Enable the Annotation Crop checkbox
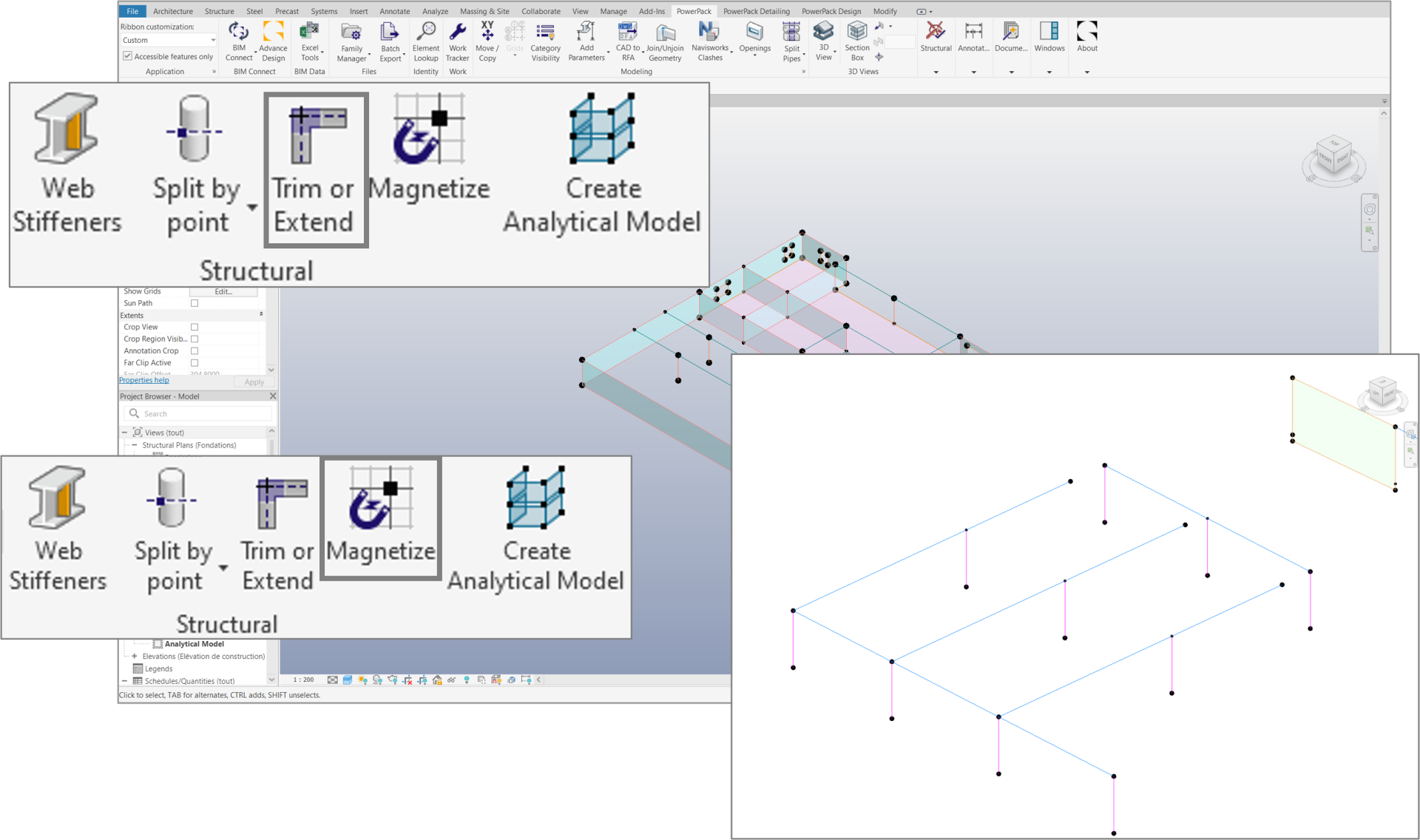 [x=195, y=350]
